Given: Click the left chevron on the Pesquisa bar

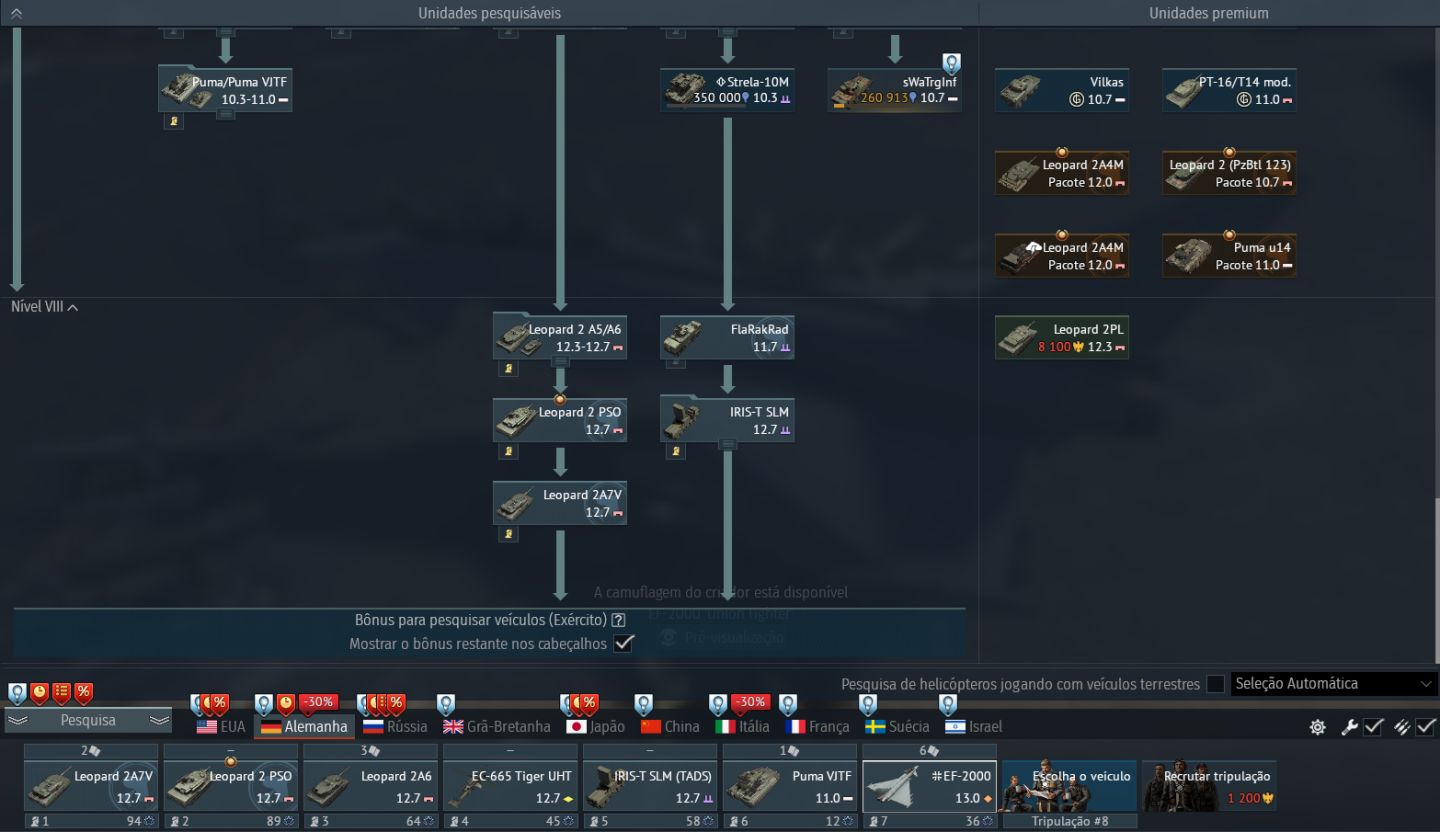Looking at the screenshot, I should click(x=18, y=720).
